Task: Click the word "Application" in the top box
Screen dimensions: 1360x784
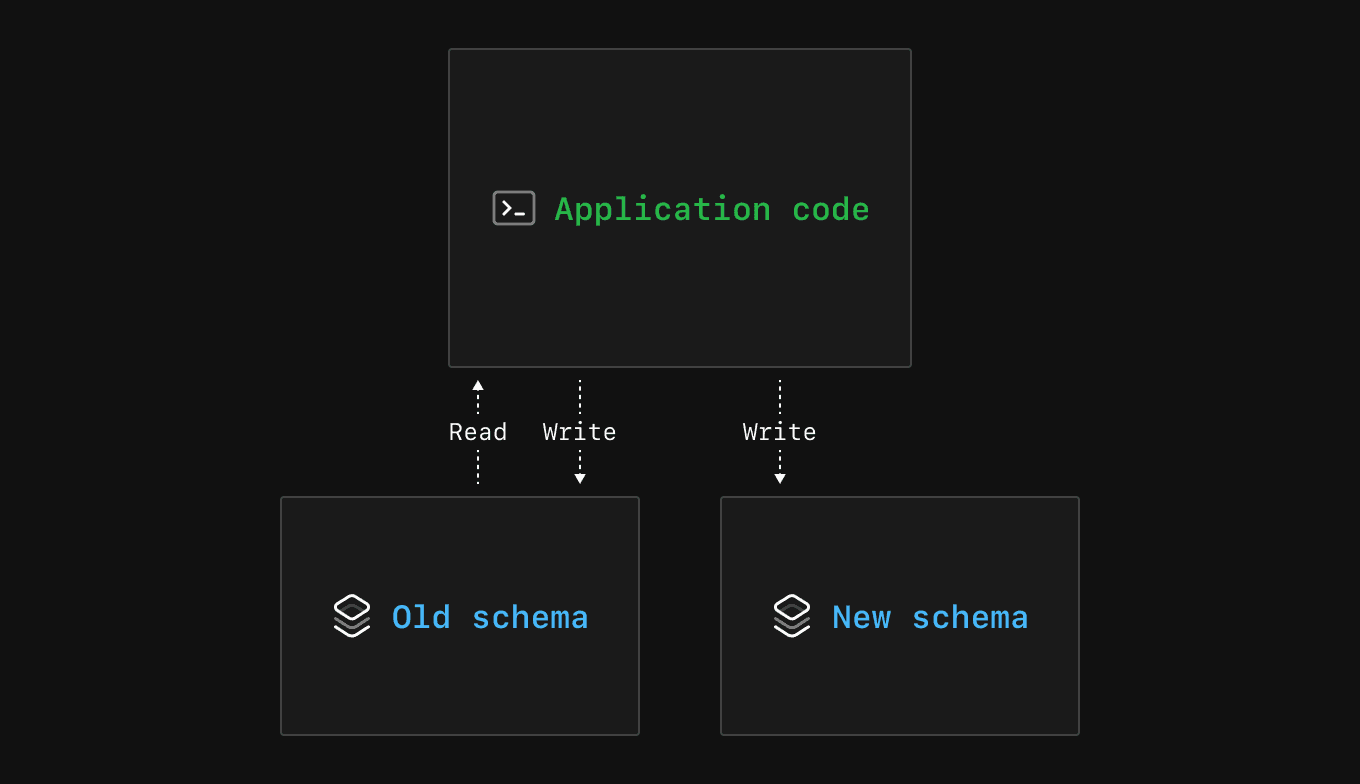Action: pos(663,209)
